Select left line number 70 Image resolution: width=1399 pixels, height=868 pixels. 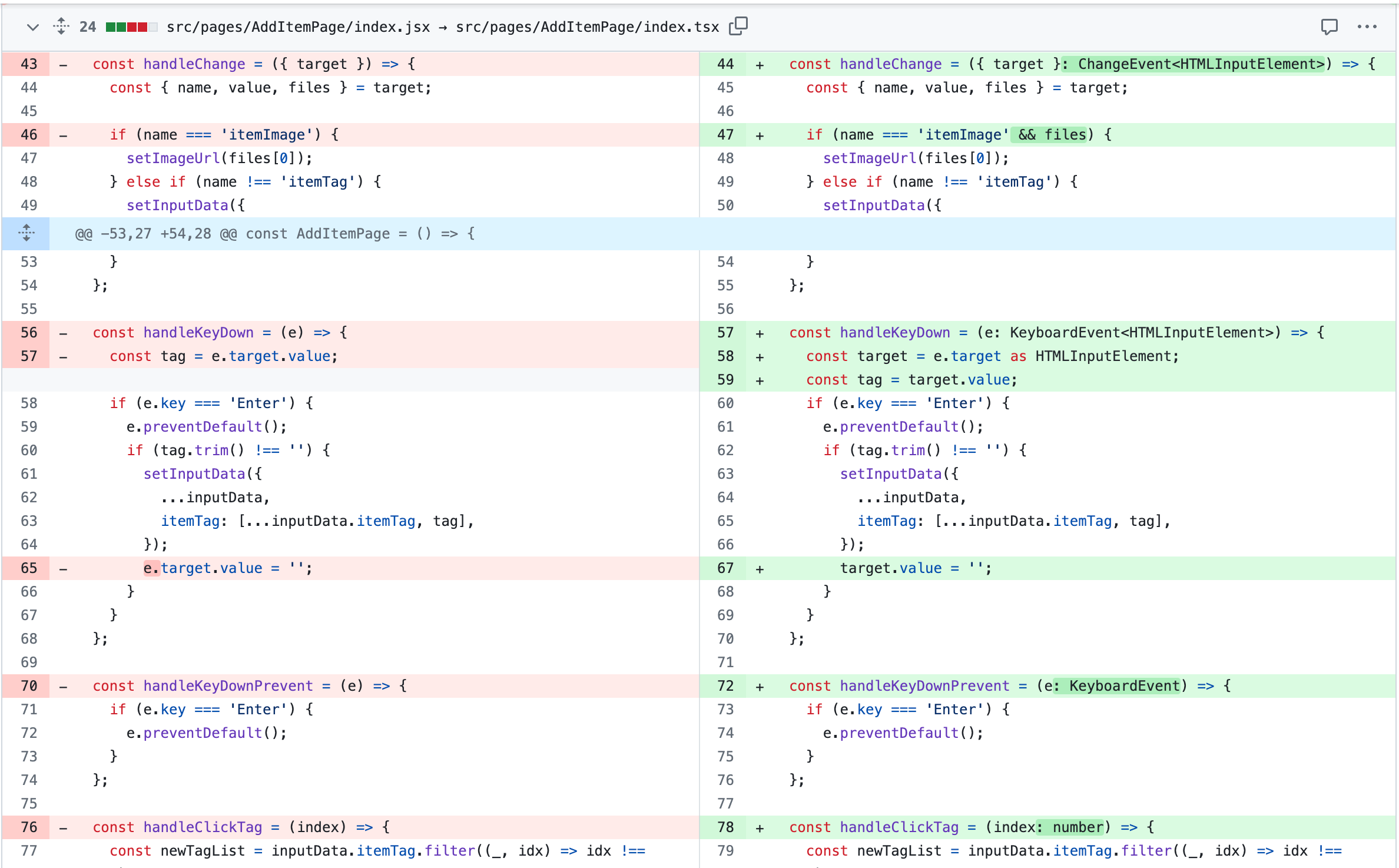click(x=28, y=686)
